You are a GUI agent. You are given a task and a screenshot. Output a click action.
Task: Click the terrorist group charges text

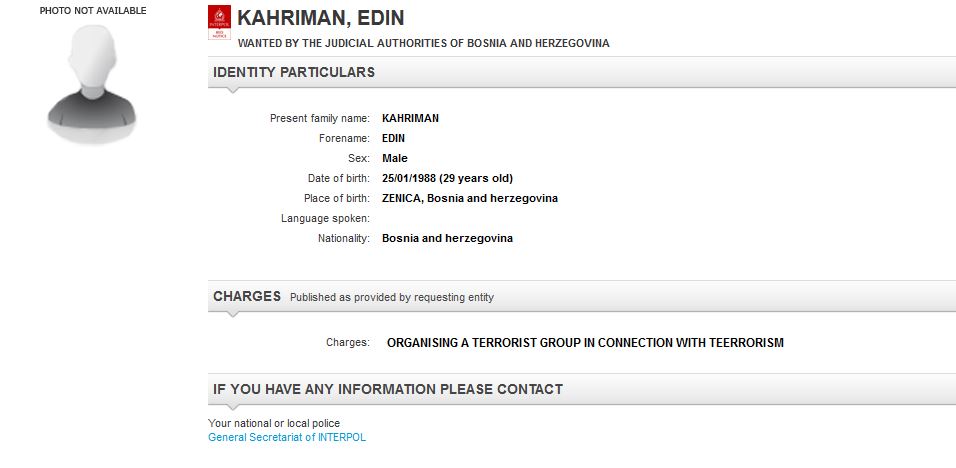(x=585, y=342)
